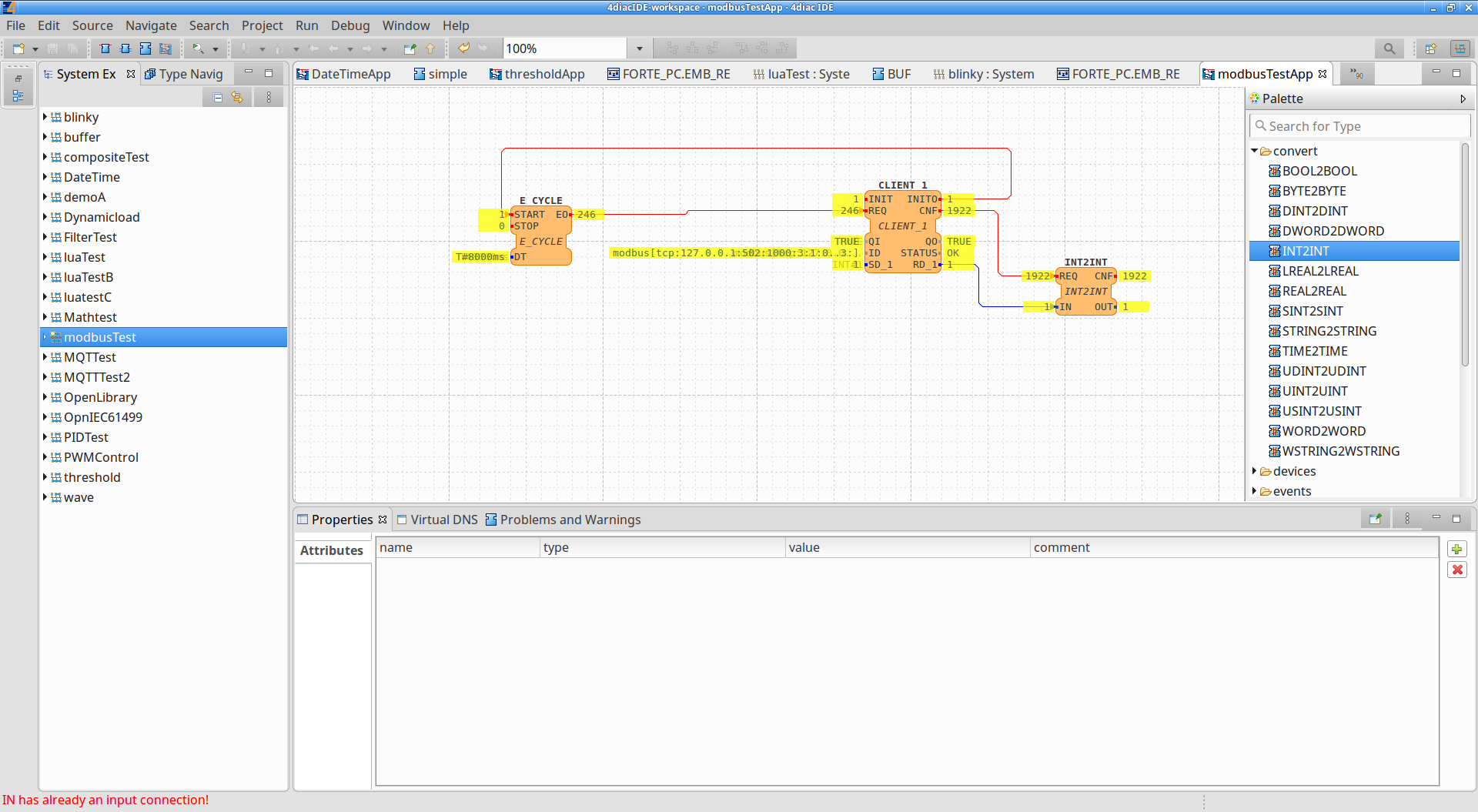Click red X to delete attribute
The height and width of the screenshot is (812, 1478).
click(1456, 570)
